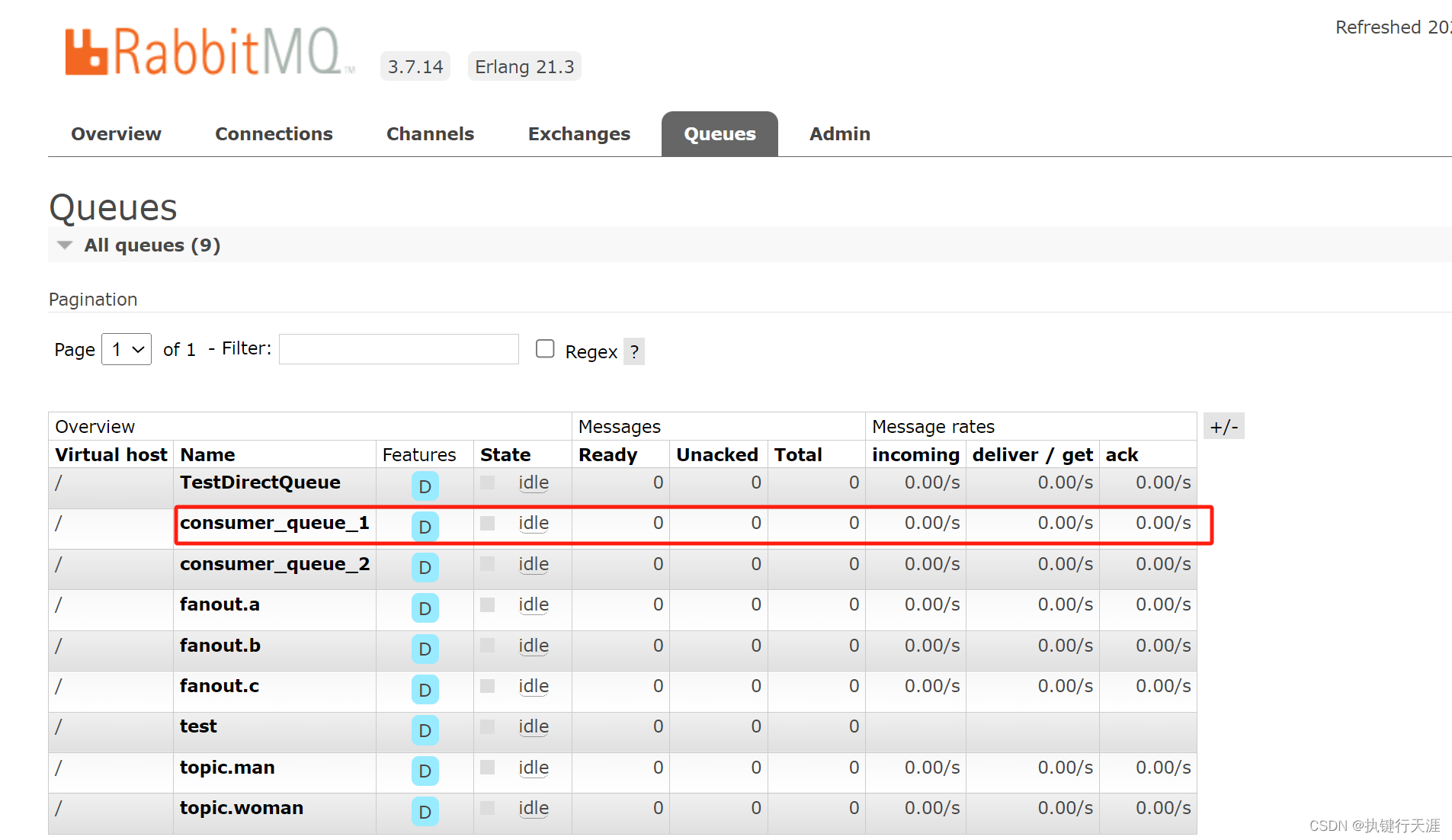Open the Regex help question mark
The image size is (1452, 840).
[x=634, y=351]
